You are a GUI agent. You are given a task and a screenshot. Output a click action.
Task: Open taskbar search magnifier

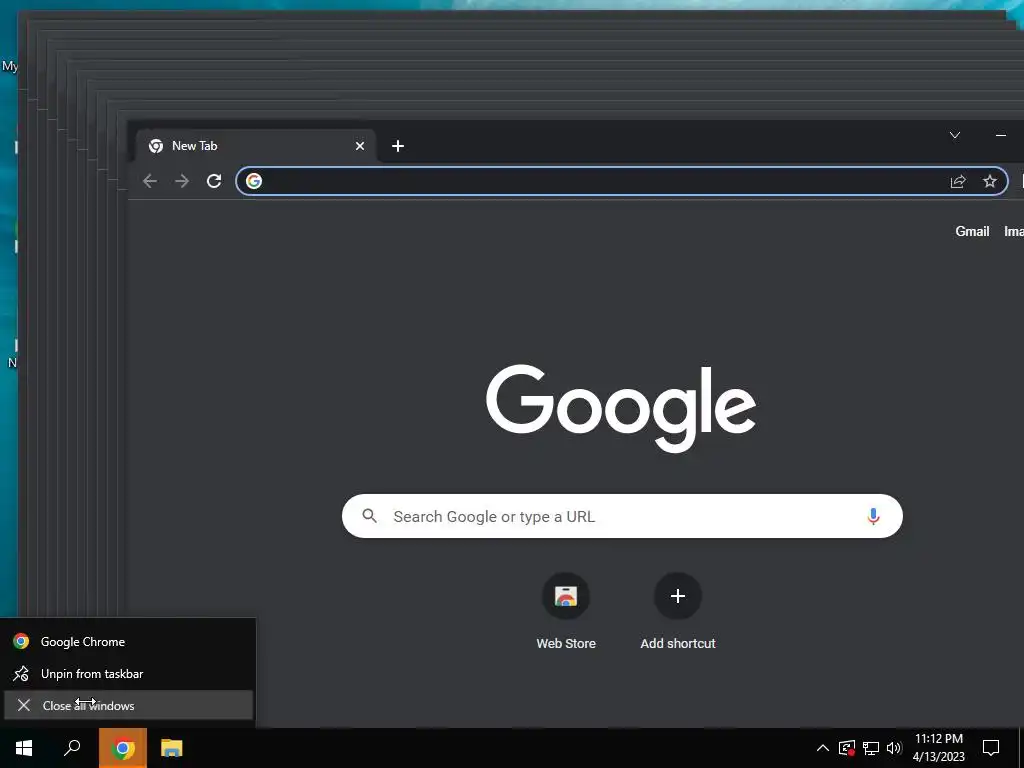click(72, 748)
